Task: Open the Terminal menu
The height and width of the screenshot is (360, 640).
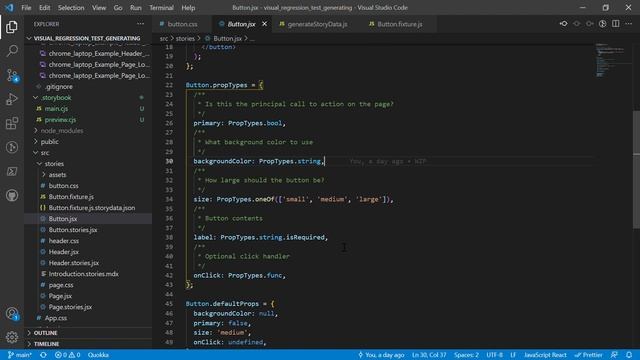Action: coord(161,8)
